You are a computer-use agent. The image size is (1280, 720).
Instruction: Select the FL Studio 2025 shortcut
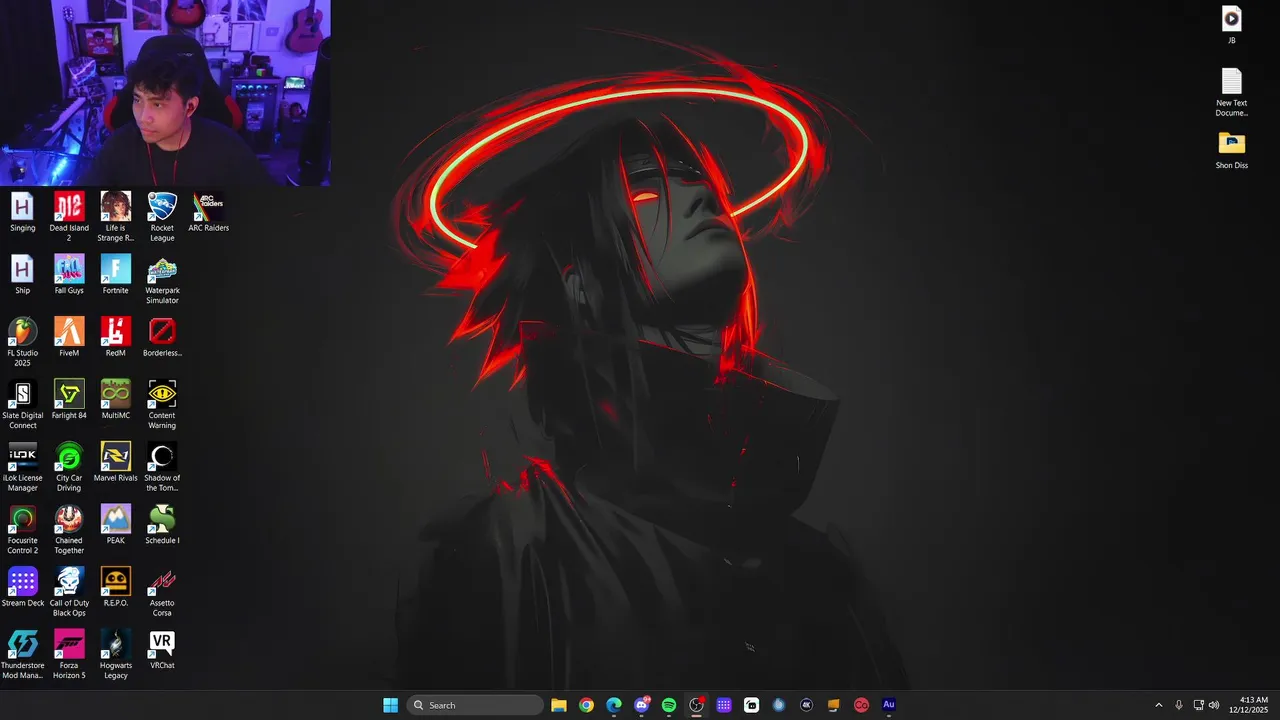22,342
